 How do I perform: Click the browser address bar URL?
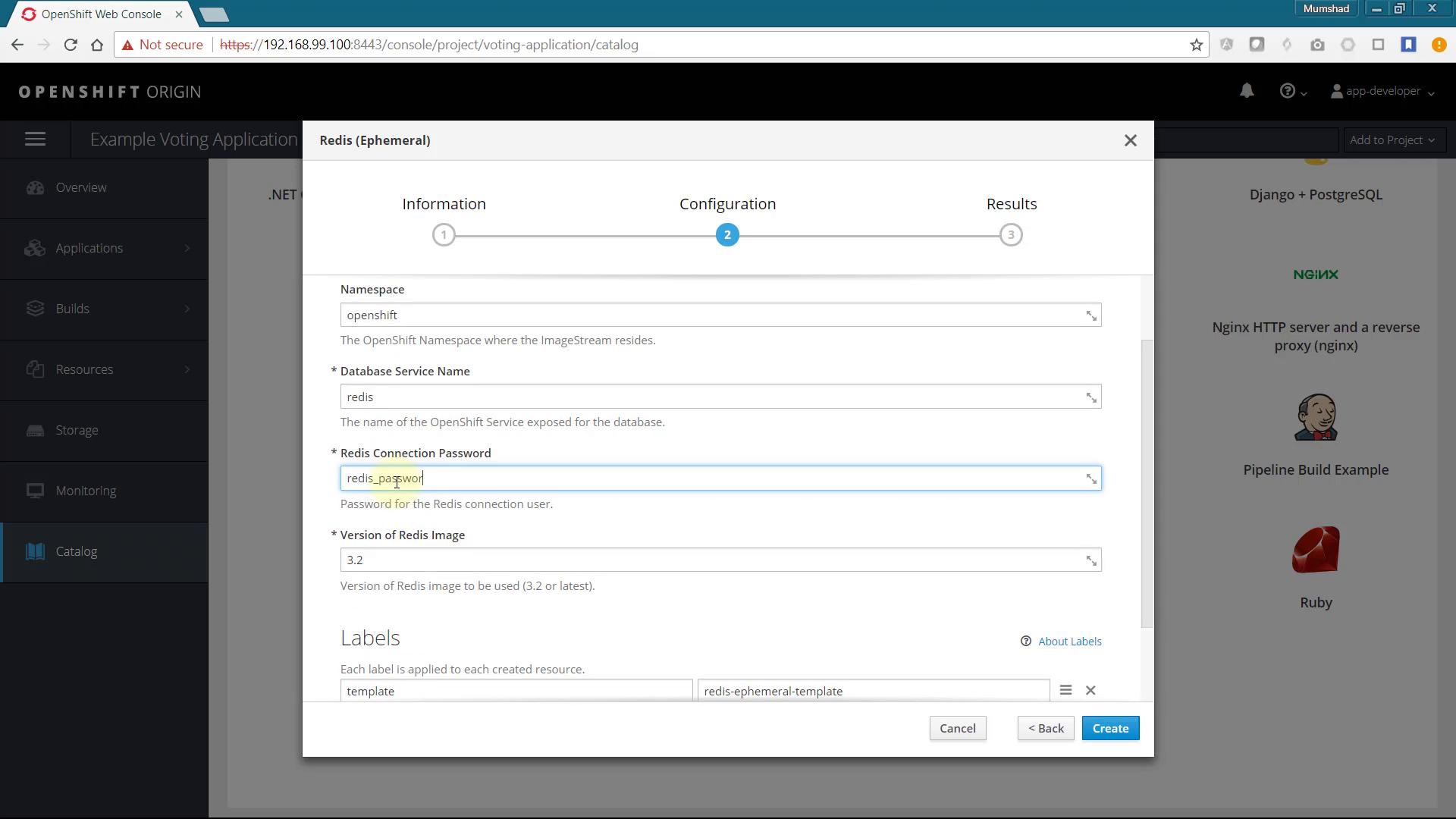click(429, 45)
